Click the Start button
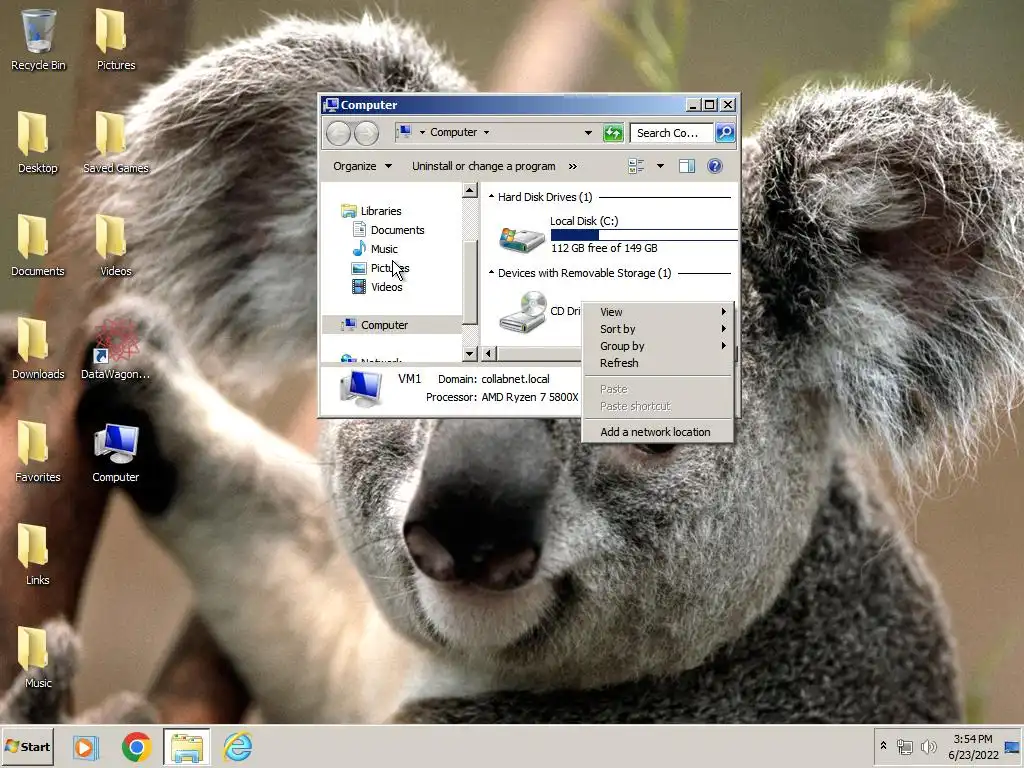The width and height of the screenshot is (1024, 768). (27, 746)
